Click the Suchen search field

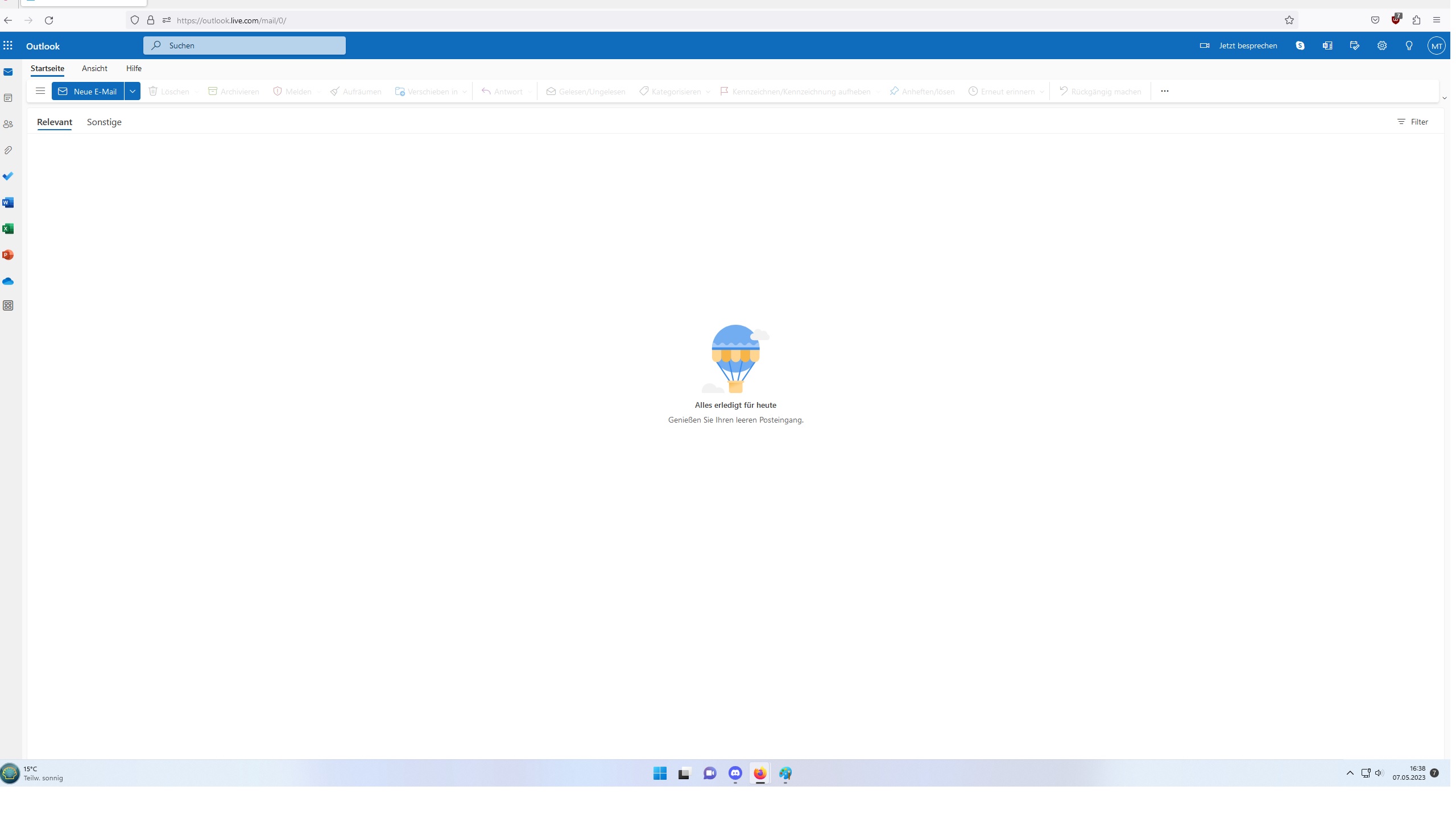(x=245, y=45)
